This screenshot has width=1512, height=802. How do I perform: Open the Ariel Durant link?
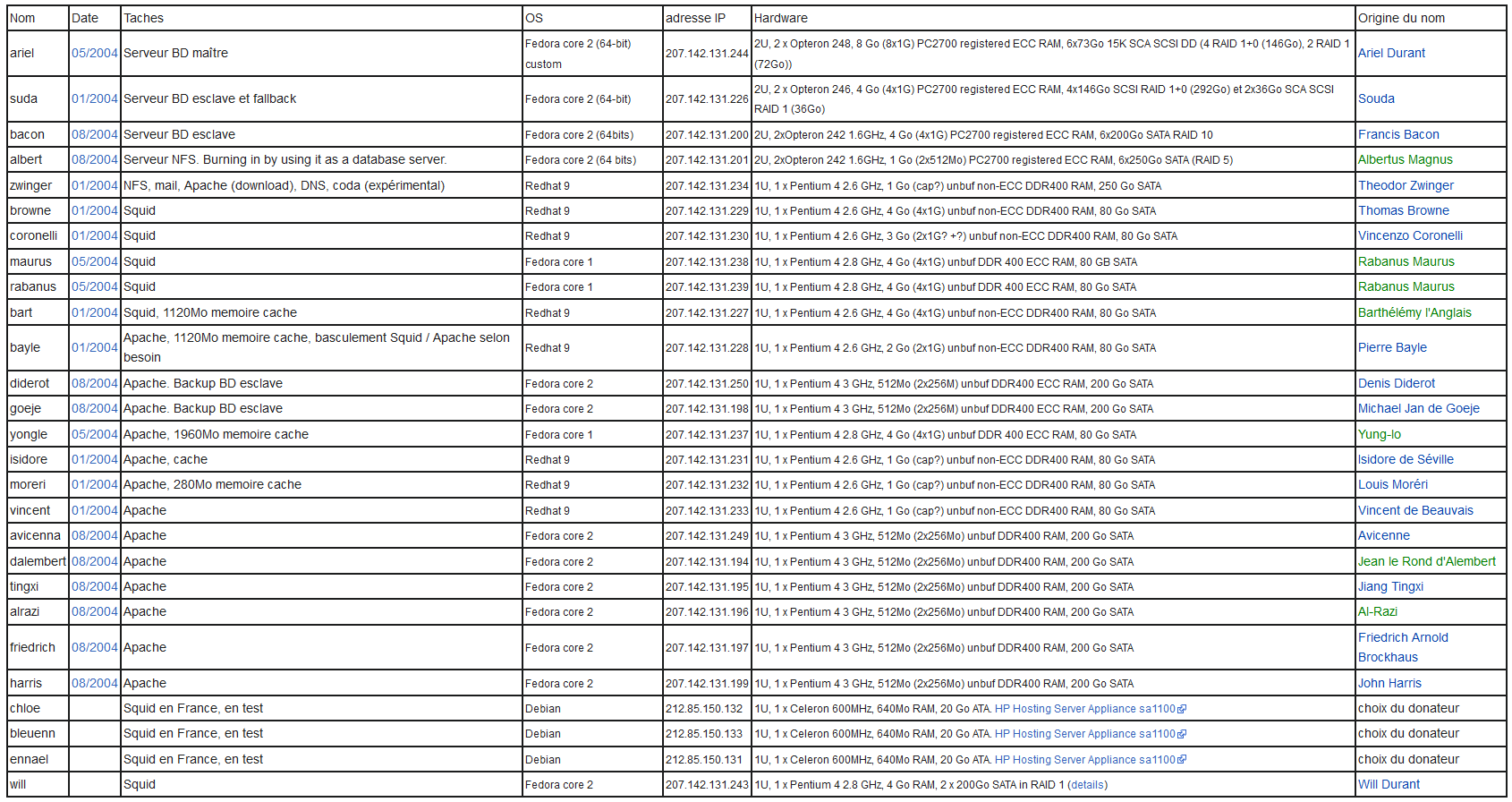click(x=1391, y=53)
